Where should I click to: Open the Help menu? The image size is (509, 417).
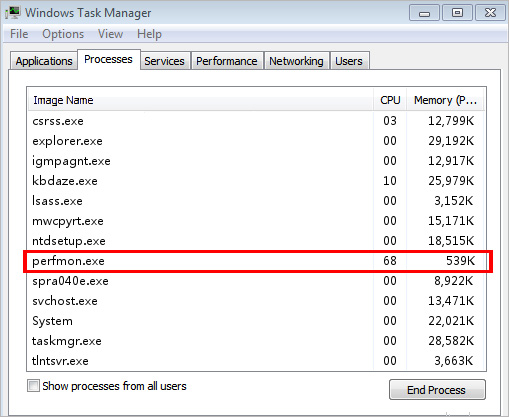[149, 34]
